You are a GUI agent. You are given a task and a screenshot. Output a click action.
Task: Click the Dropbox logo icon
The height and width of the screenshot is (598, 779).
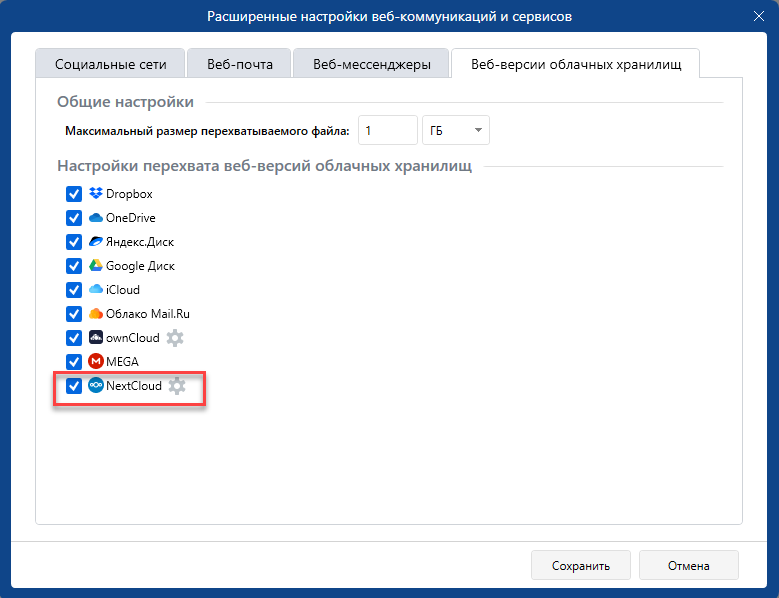click(x=96, y=194)
